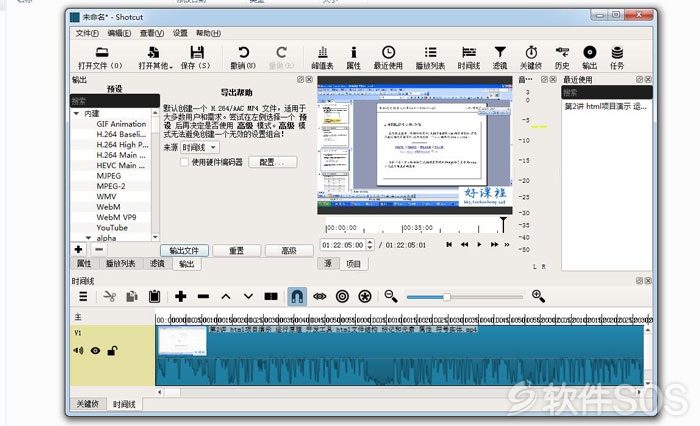Click the V1 clip thumbnail
The width and height of the screenshot is (700, 426).
tap(182, 341)
